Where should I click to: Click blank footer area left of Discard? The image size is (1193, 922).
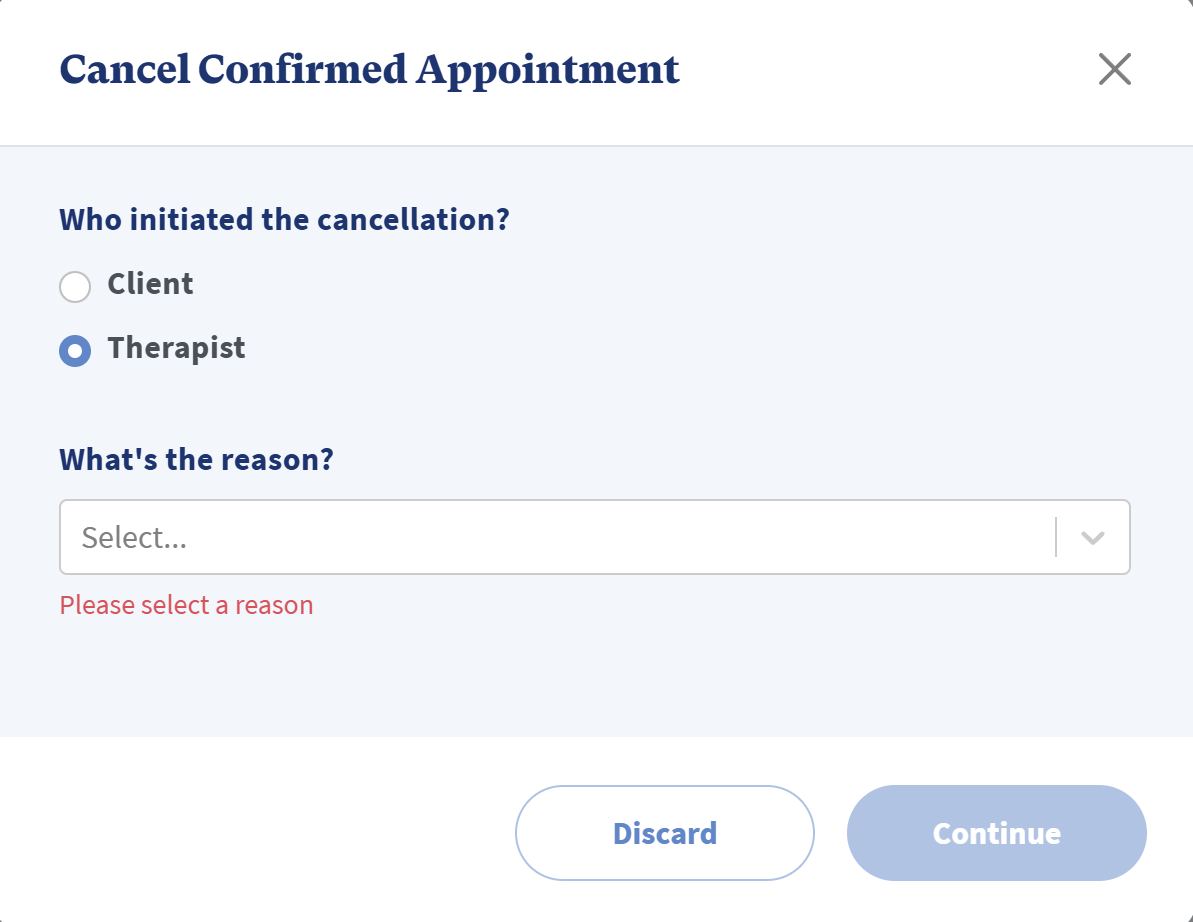pos(250,832)
